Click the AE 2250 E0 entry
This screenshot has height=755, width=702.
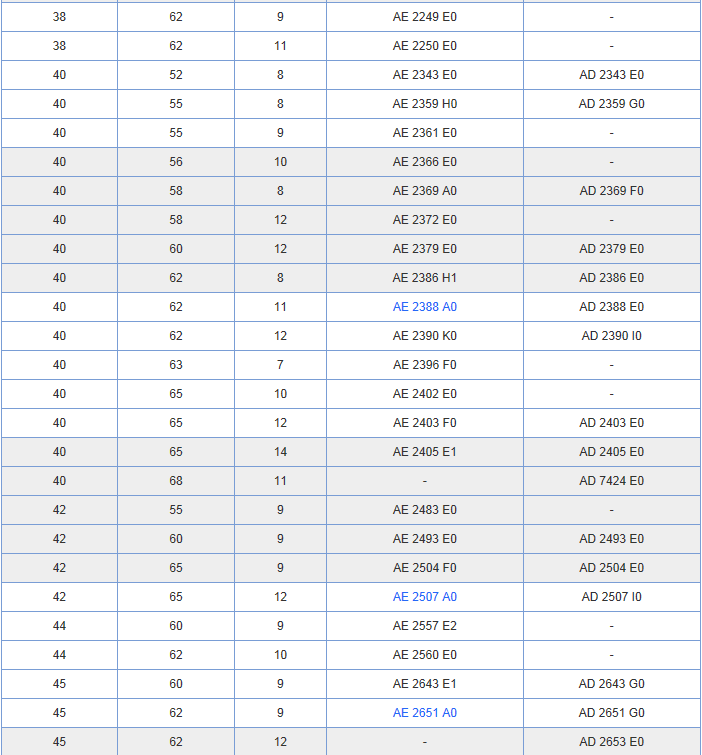tap(424, 46)
